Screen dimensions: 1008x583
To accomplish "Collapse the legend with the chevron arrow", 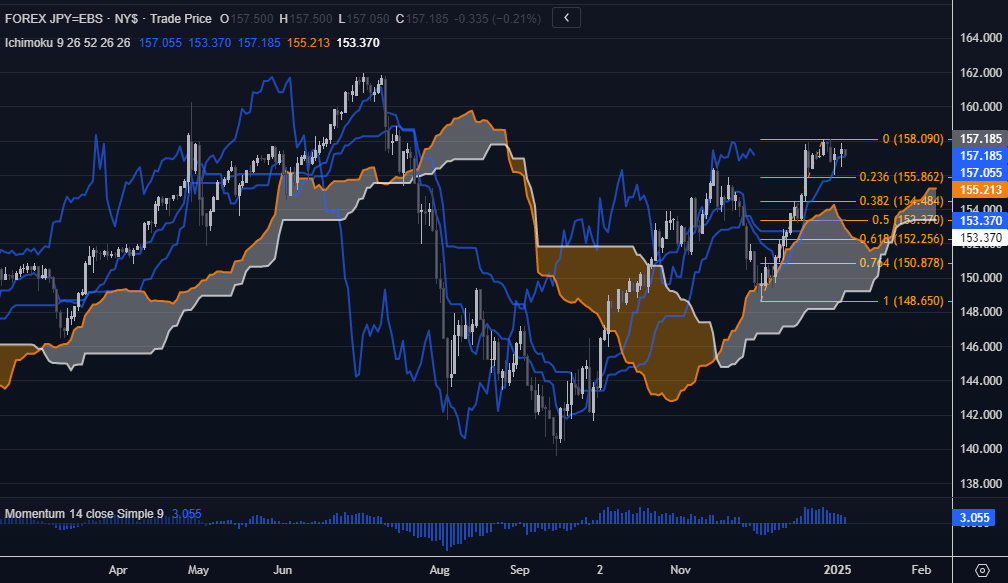I will (x=566, y=17).
